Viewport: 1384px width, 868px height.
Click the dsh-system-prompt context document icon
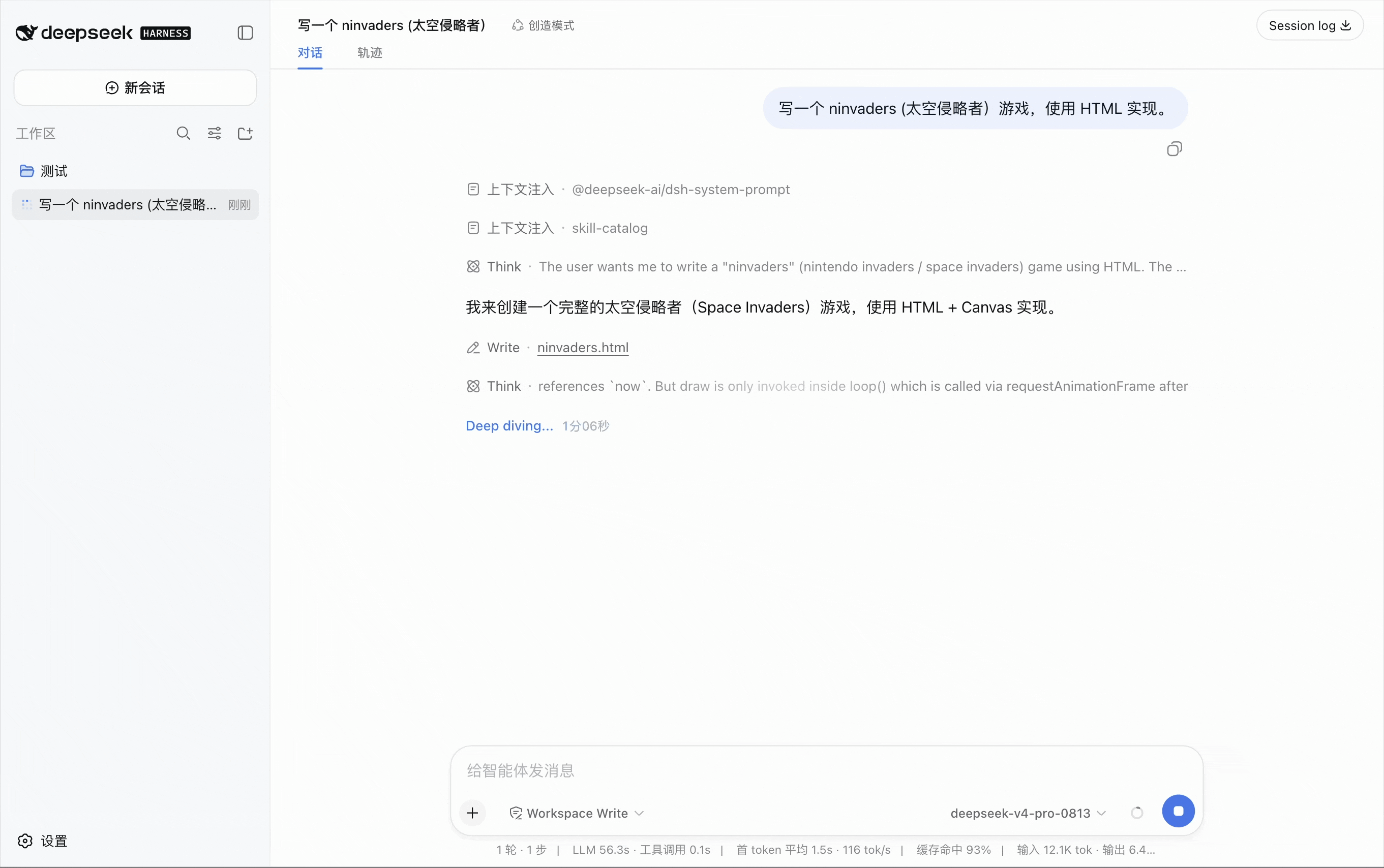coord(473,190)
